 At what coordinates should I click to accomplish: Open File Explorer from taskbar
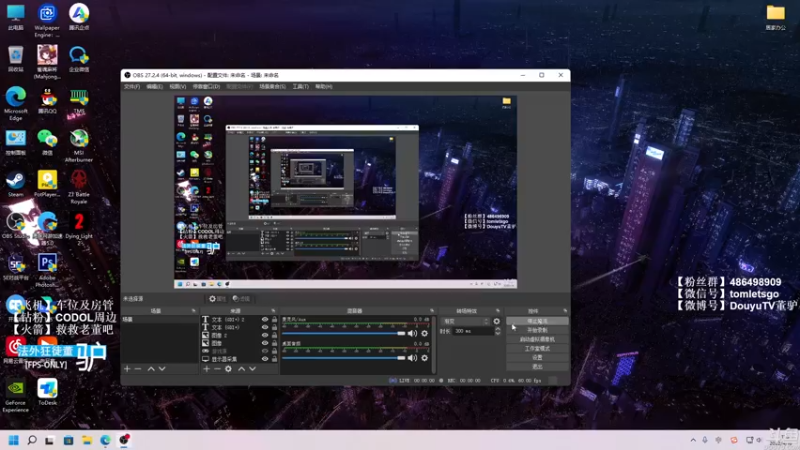[x=87, y=440]
